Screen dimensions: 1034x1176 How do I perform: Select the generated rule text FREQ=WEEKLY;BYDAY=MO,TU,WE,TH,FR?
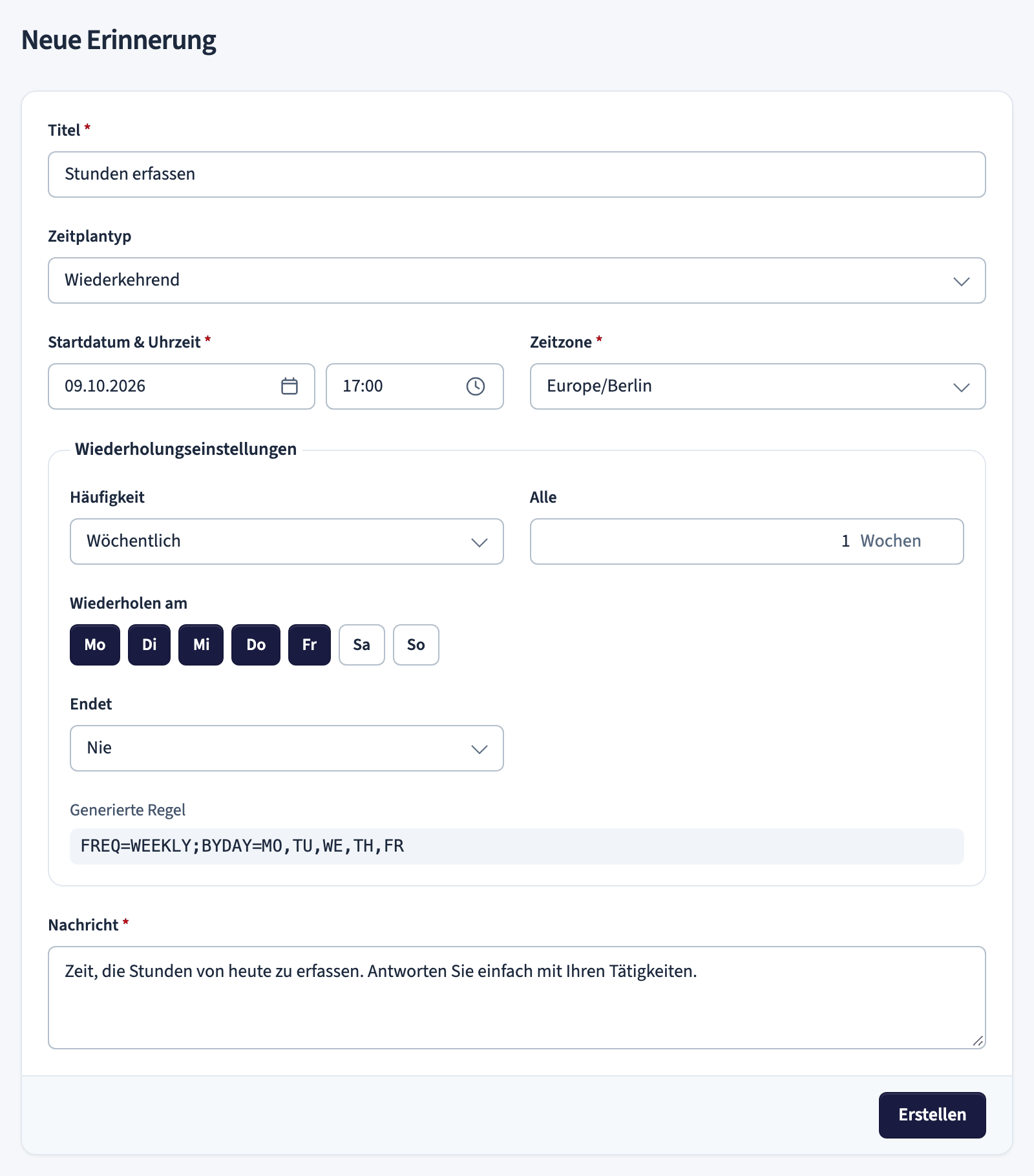242,846
